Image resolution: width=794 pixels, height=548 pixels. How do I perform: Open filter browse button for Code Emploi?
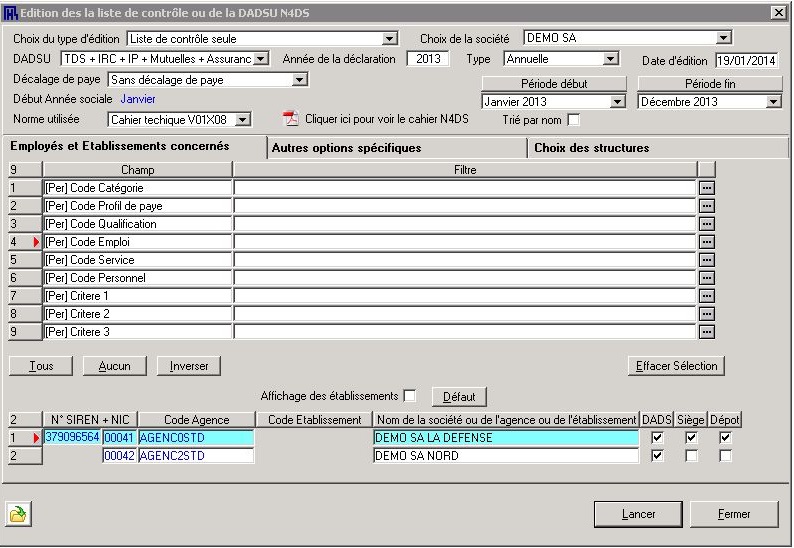[707, 242]
